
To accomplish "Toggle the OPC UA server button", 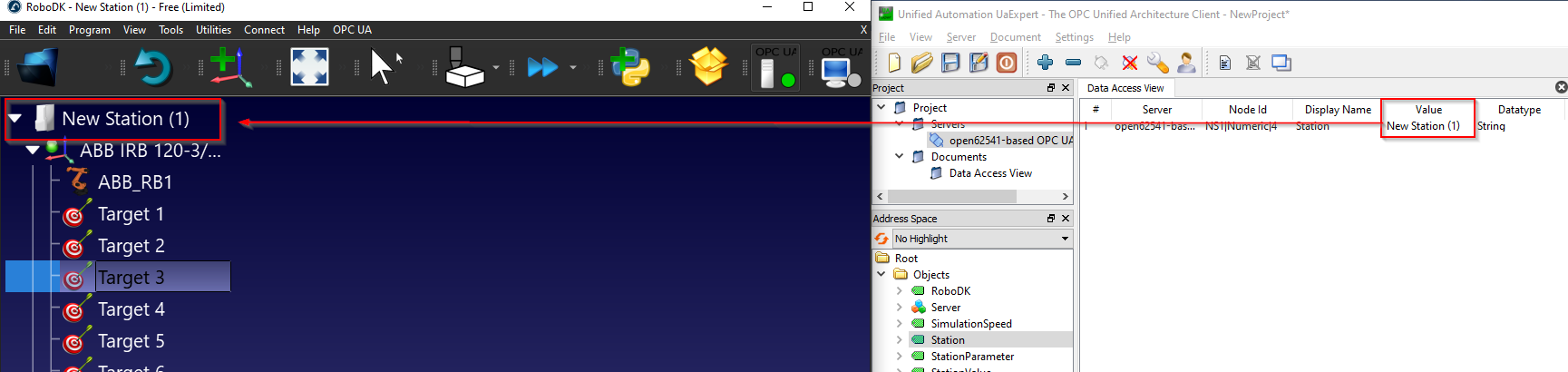I will [x=776, y=68].
